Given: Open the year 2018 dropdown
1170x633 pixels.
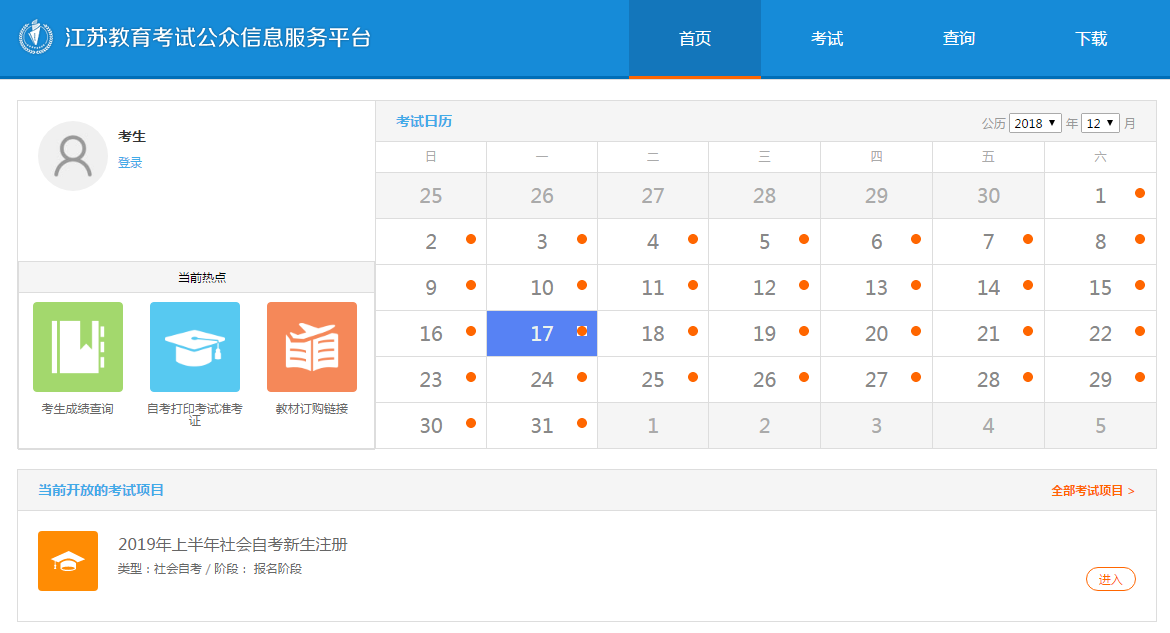Looking at the screenshot, I should point(1035,124).
